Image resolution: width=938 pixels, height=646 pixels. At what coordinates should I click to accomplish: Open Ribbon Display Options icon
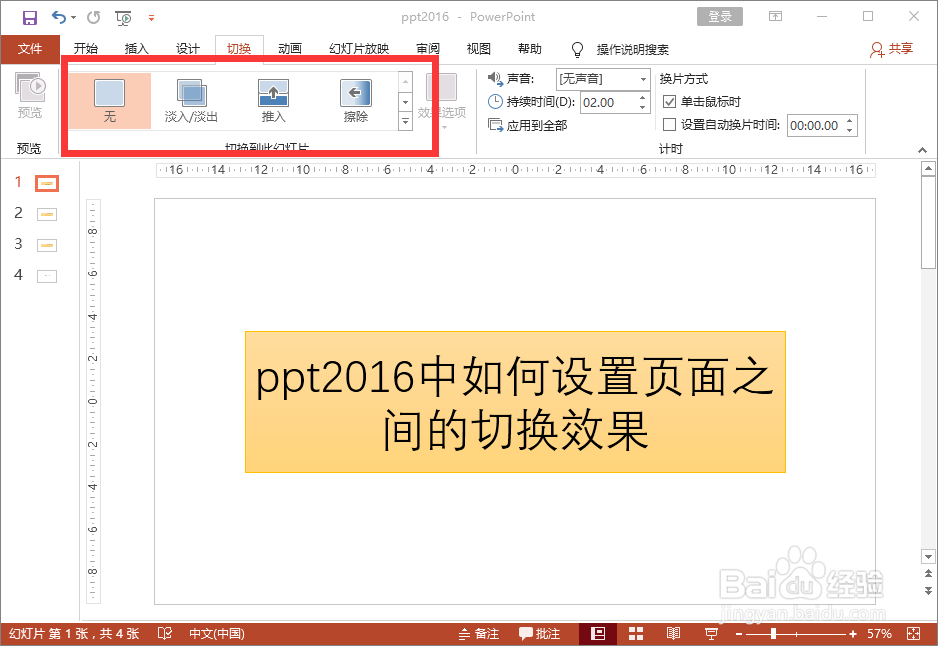click(775, 17)
